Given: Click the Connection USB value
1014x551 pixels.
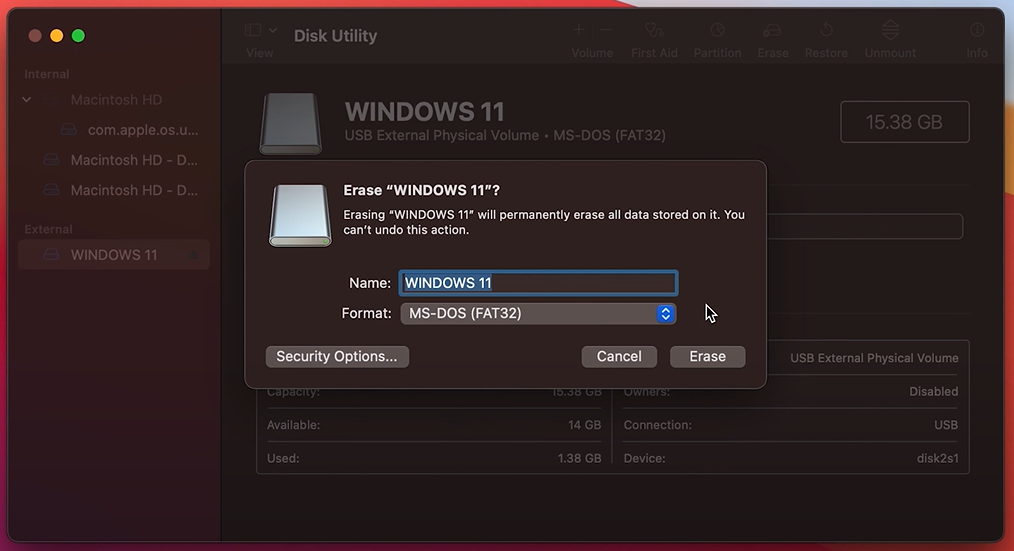Looking at the screenshot, I should coord(946,425).
